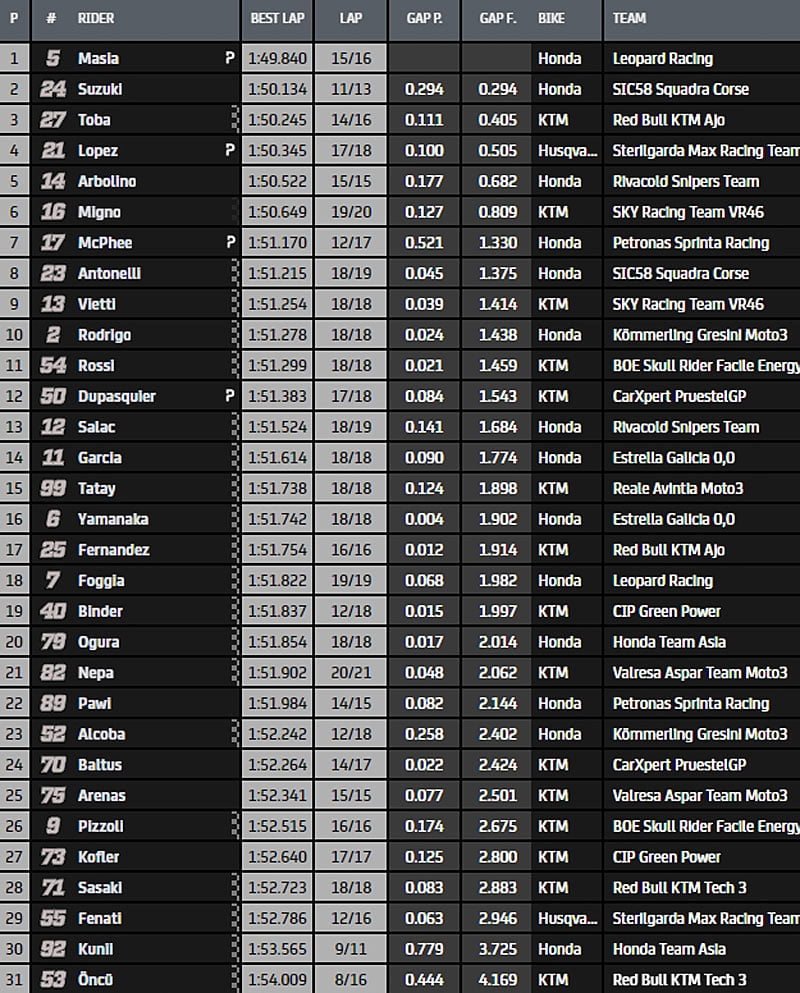Screen dimensions: 800x993
Task: Click Binder's lap count 12/18 cell
Action: (x=351, y=611)
